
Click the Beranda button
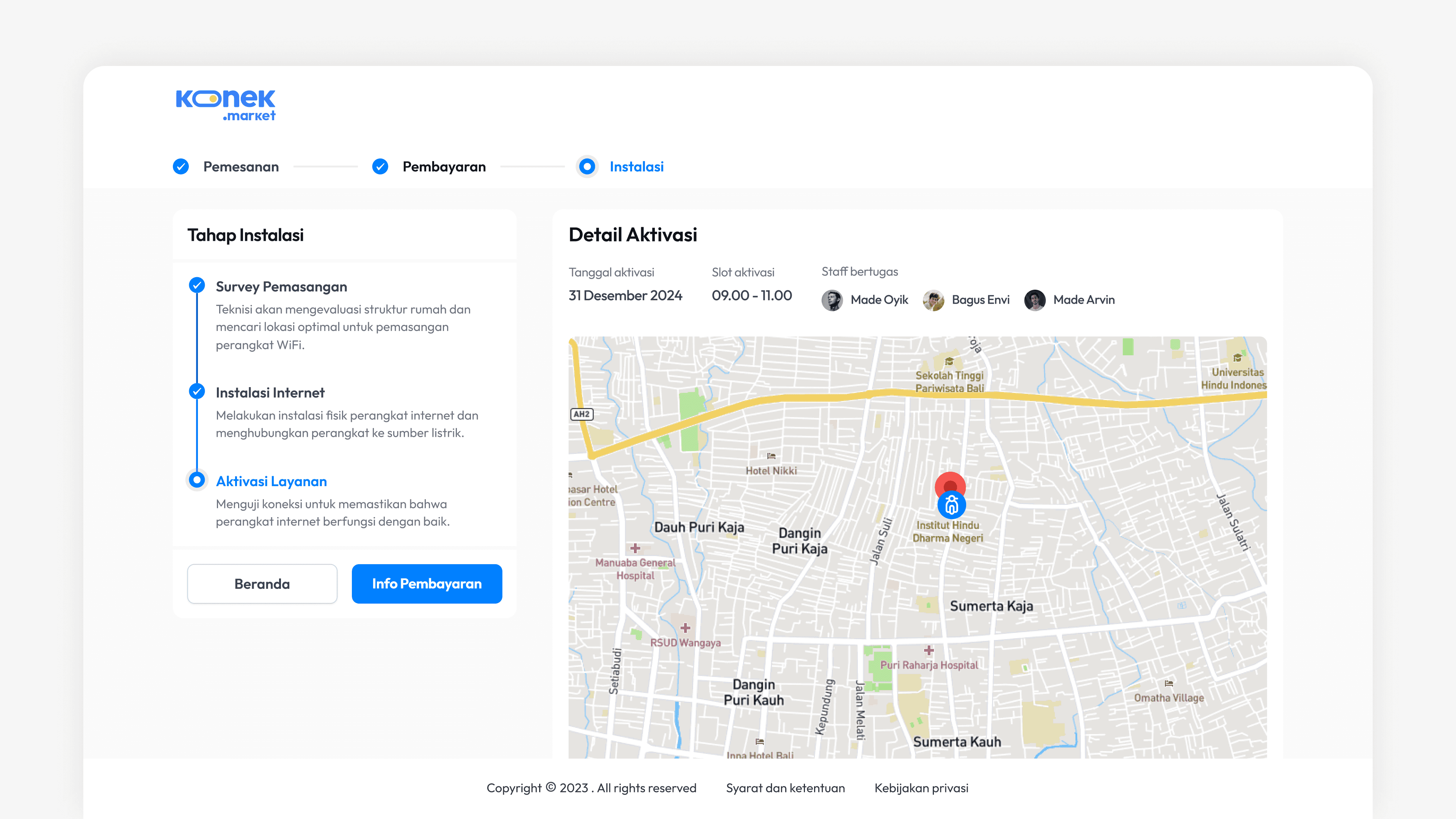[262, 584]
